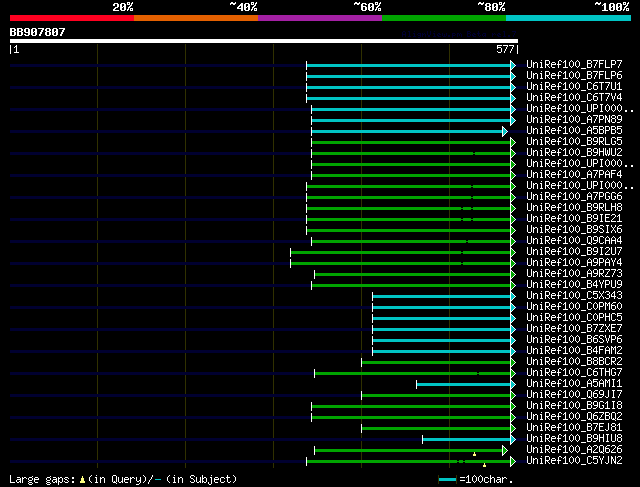Click the purple ~60% legend segment
This screenshot has width=640, height=487.
[320, 18]
